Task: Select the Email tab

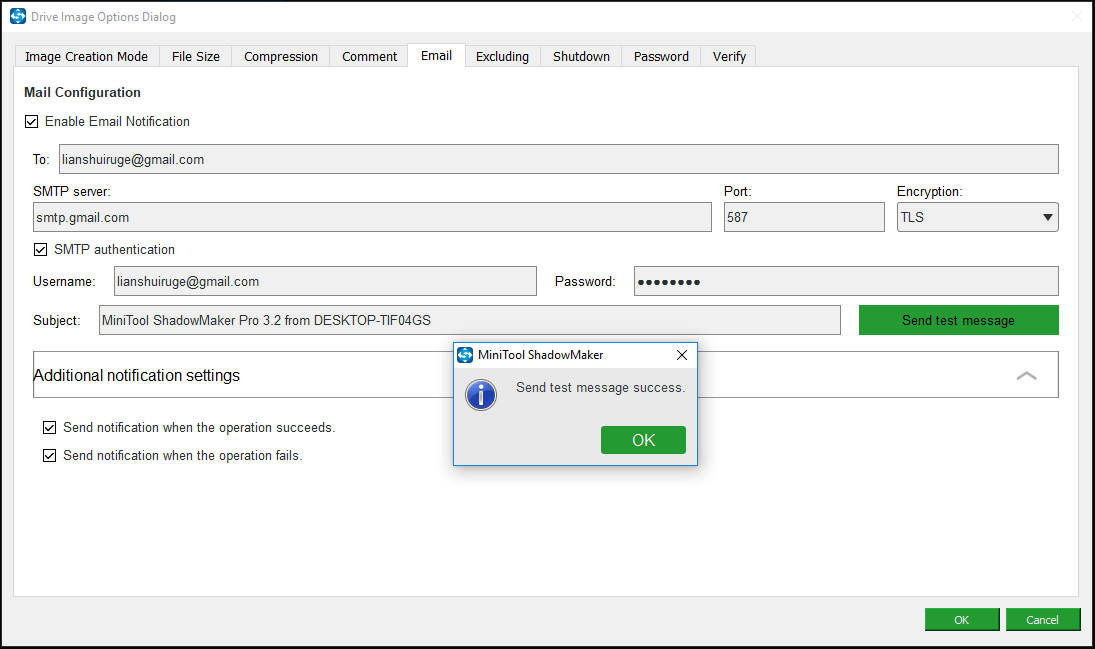Action: [436, 55]
